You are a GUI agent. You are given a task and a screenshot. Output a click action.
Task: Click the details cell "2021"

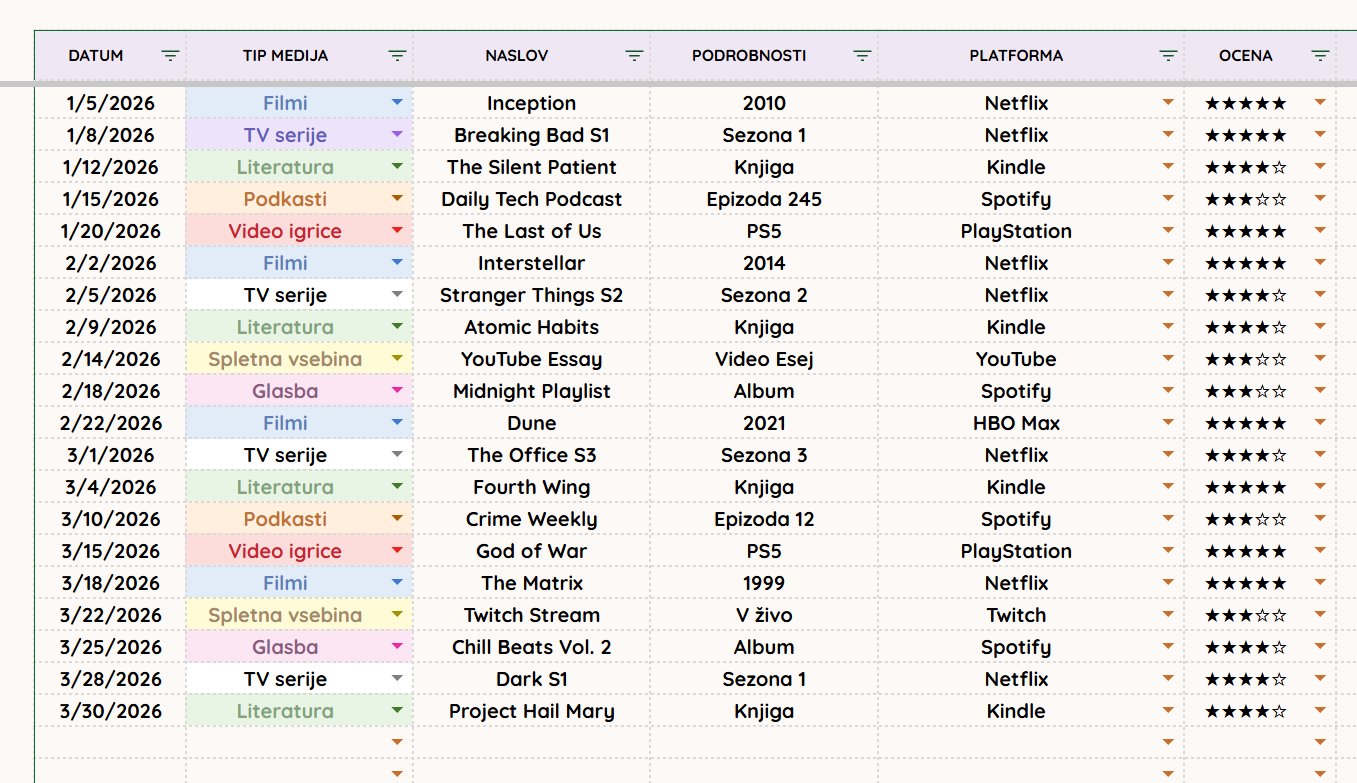pyautogui.click(x=764, y=423)
